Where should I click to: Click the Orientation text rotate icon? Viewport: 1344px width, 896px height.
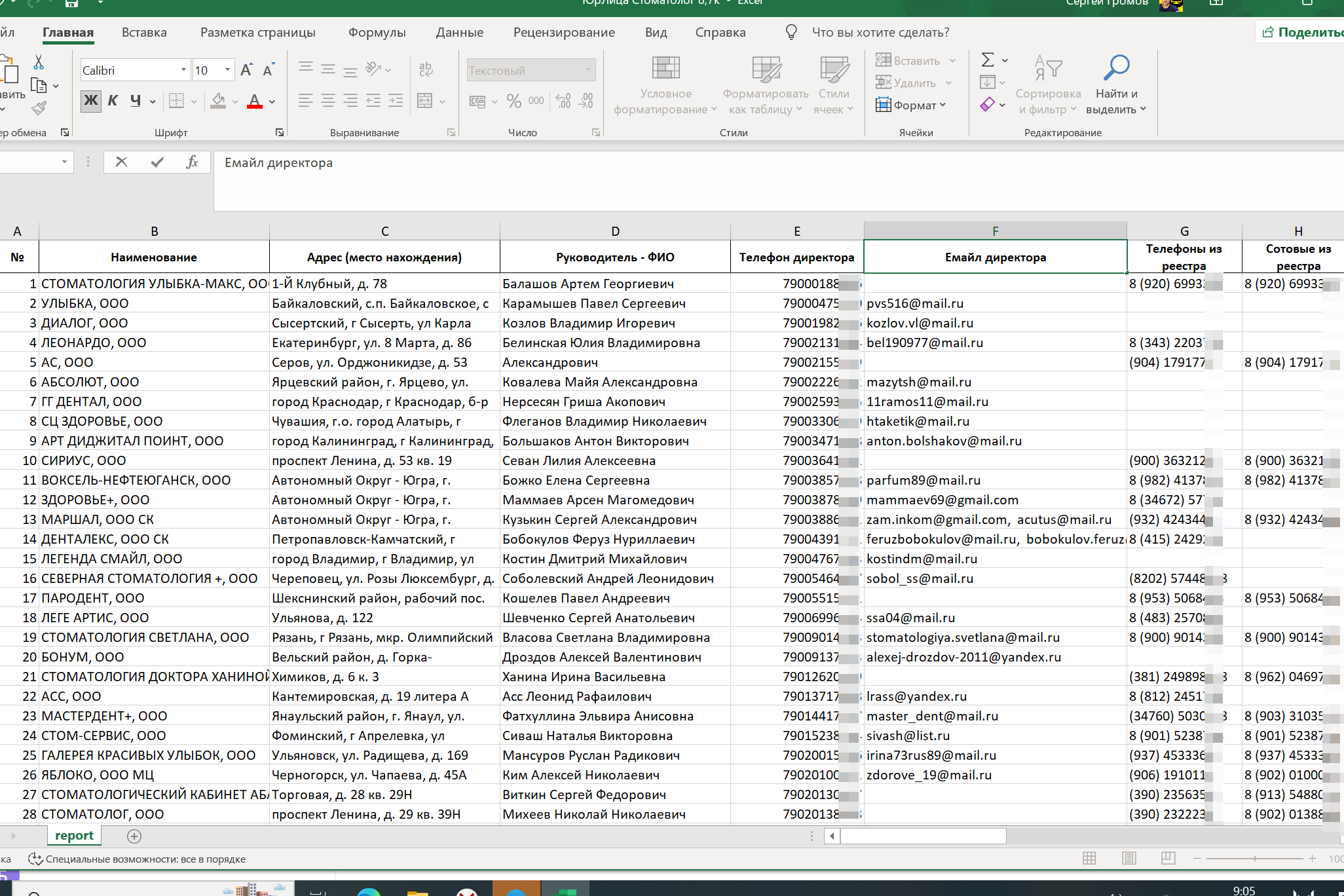(x=374, y=69)
